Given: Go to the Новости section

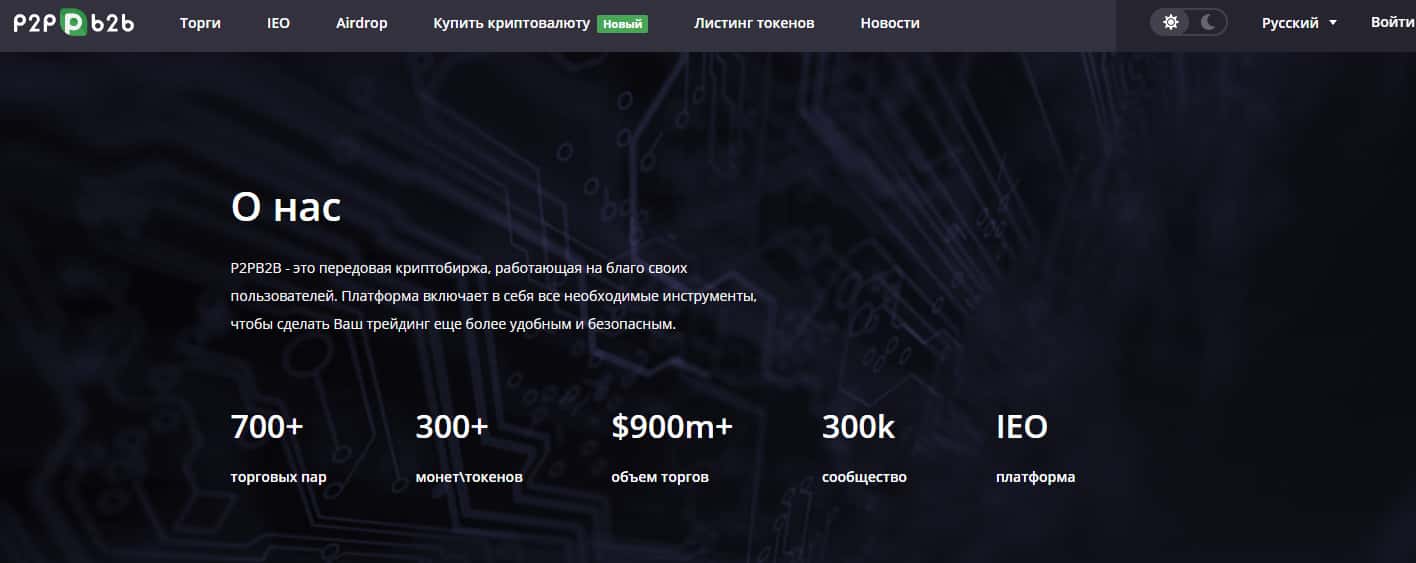Looking at the screenshot, I should tap(889, 23).
